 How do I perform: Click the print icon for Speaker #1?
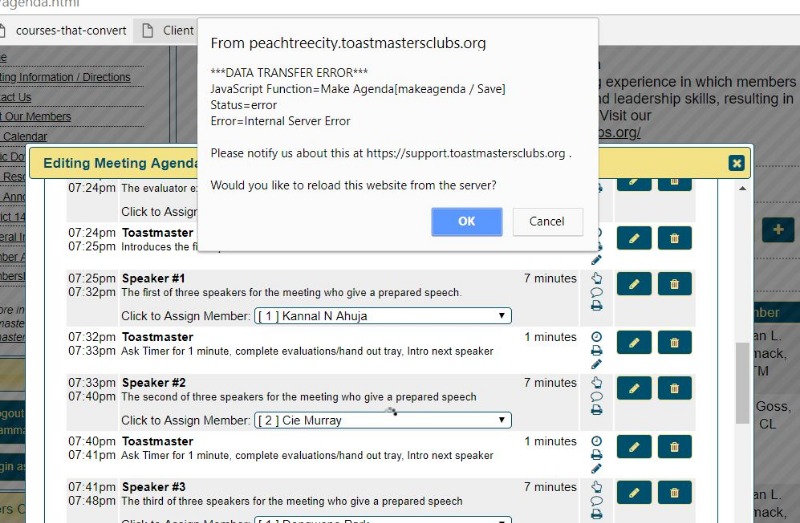point(596,306)
